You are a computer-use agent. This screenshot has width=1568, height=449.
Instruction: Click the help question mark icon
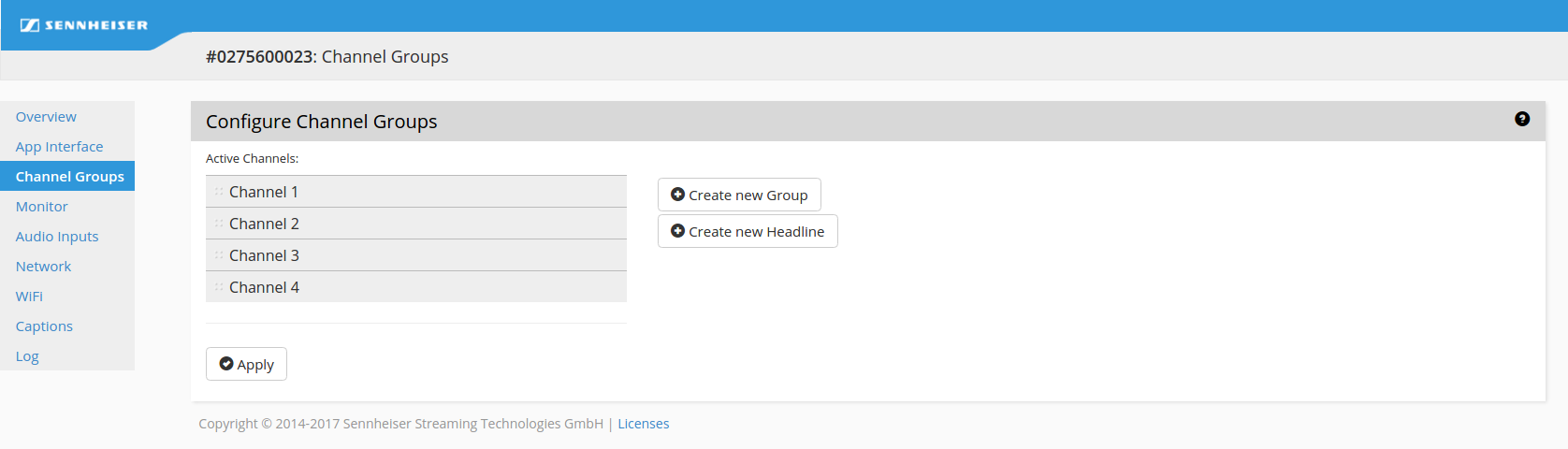1521,119
